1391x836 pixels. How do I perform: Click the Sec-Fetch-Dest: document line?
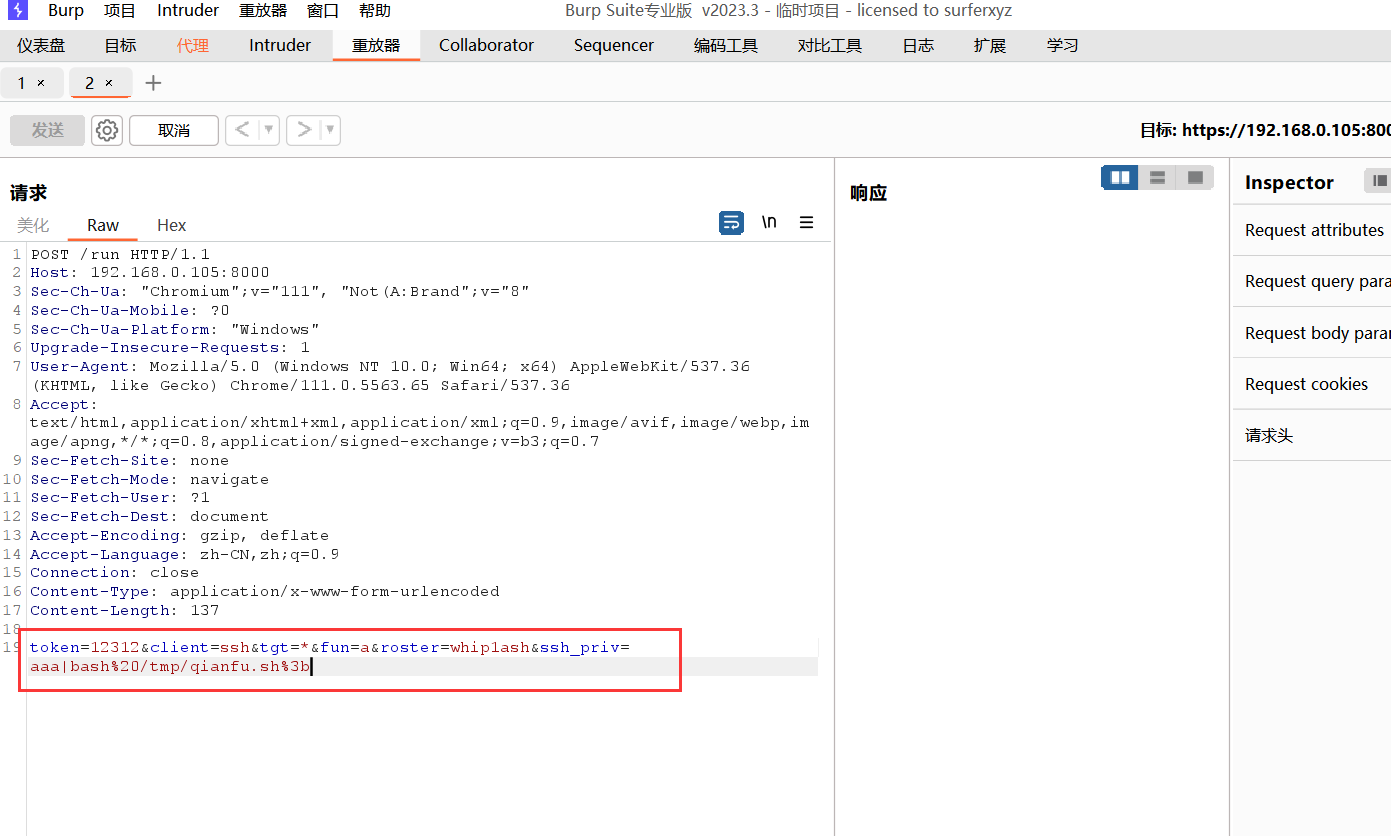150,516
